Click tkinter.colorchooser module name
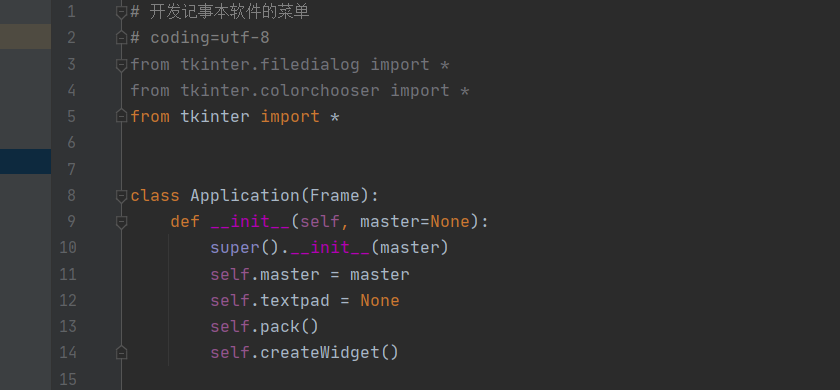The width and height of the screenshot is (840, 390). point(280,91)
